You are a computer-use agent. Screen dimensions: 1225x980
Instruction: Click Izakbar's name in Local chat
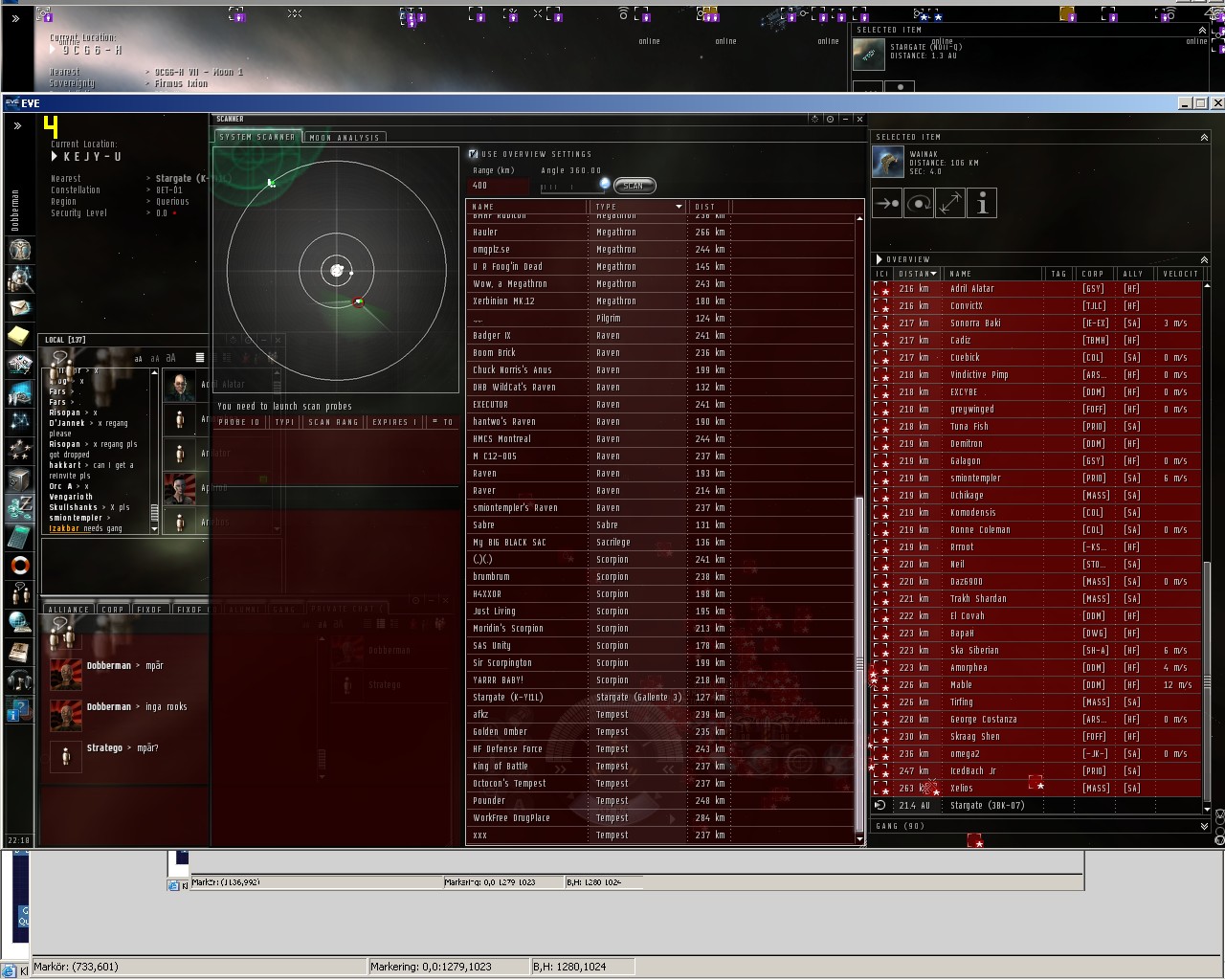(64, 528)
